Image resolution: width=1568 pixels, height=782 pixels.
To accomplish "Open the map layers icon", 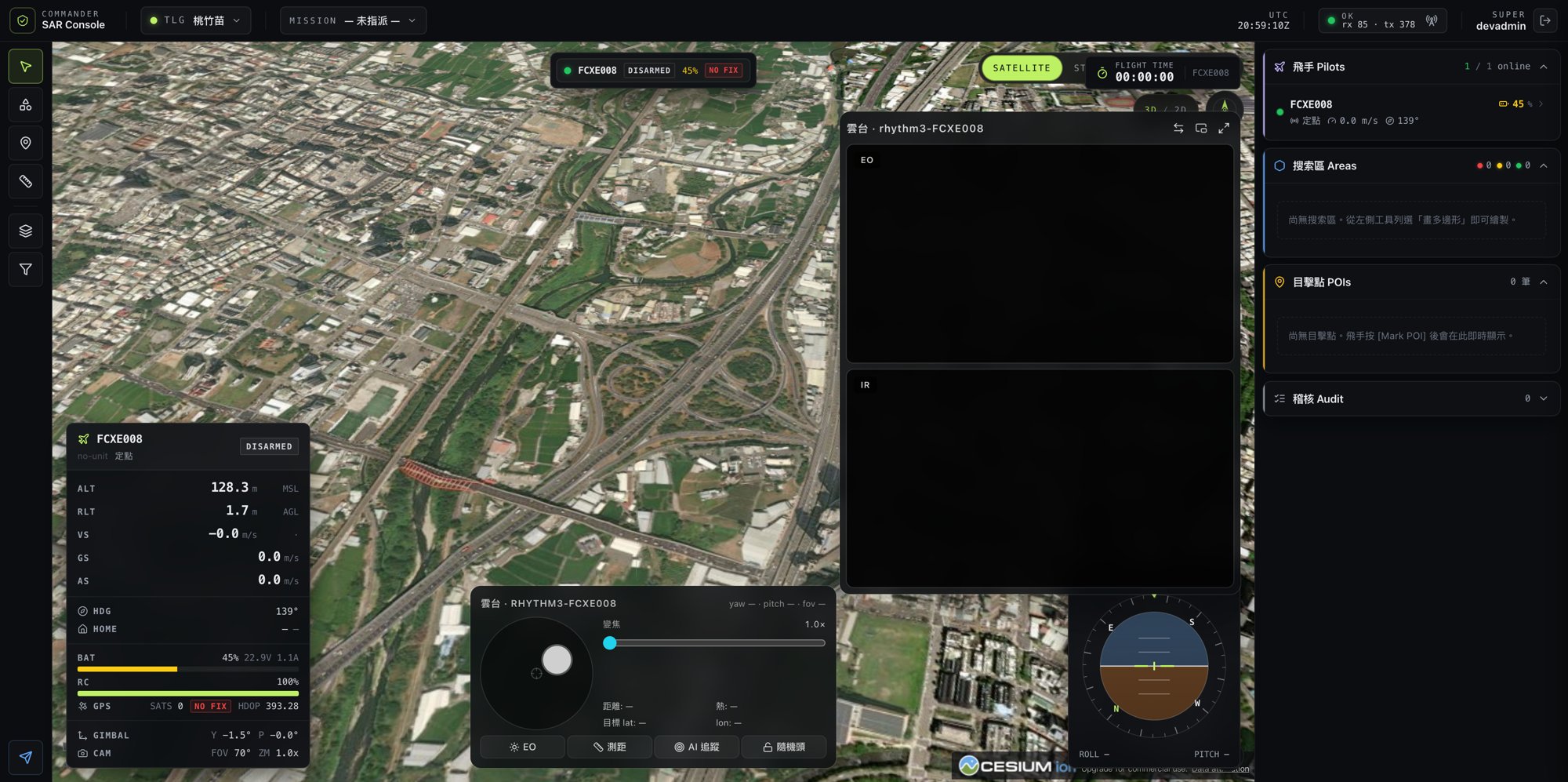I will click(26, 231).
